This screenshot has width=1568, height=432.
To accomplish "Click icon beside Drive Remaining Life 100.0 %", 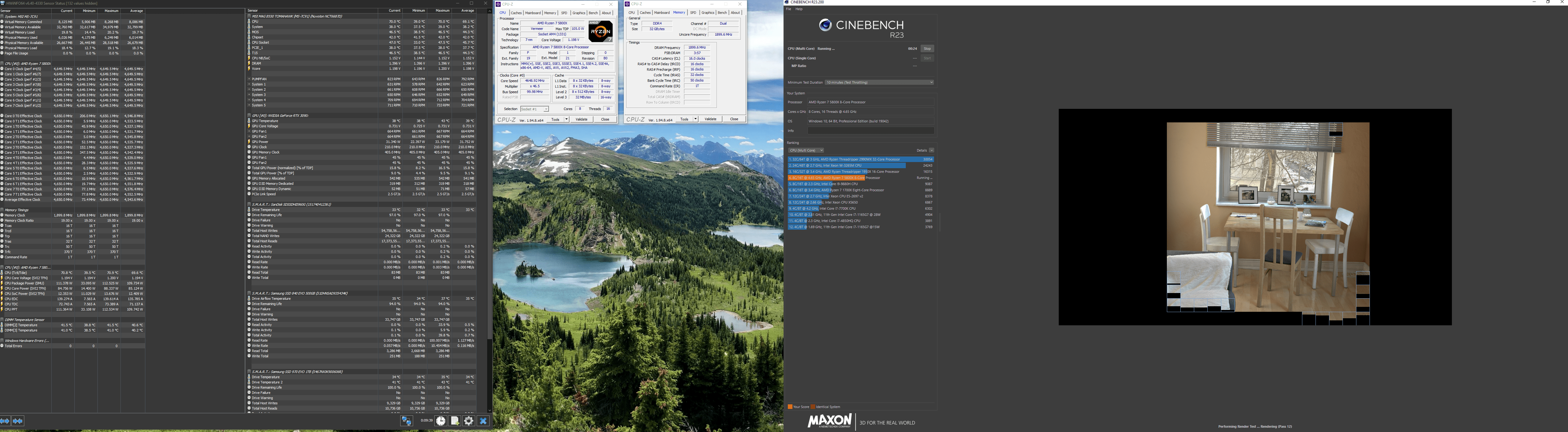I will pos(250,387).
